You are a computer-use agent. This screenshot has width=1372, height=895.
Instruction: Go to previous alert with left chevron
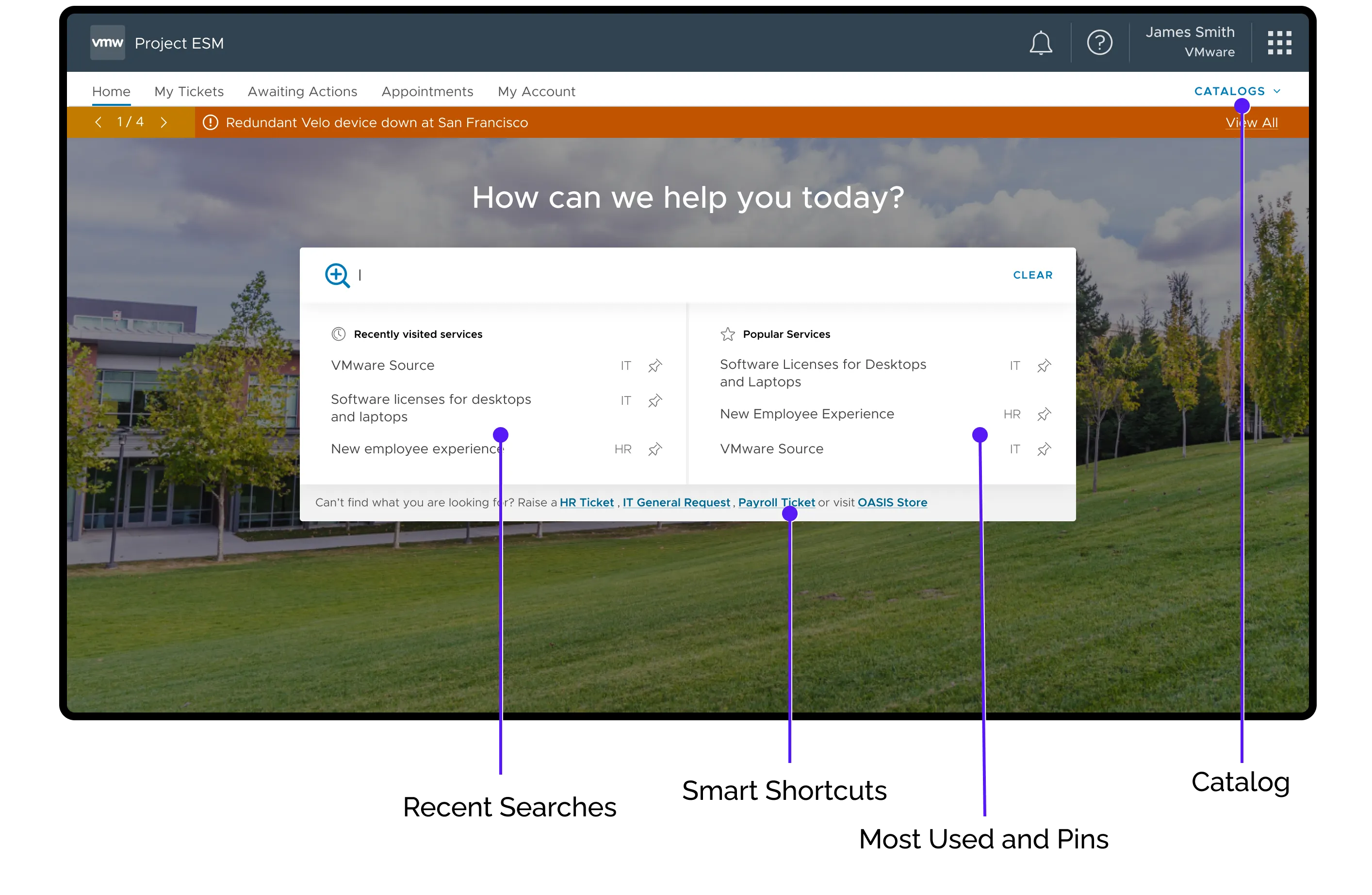pyautogui.click(x=98, y=122)
